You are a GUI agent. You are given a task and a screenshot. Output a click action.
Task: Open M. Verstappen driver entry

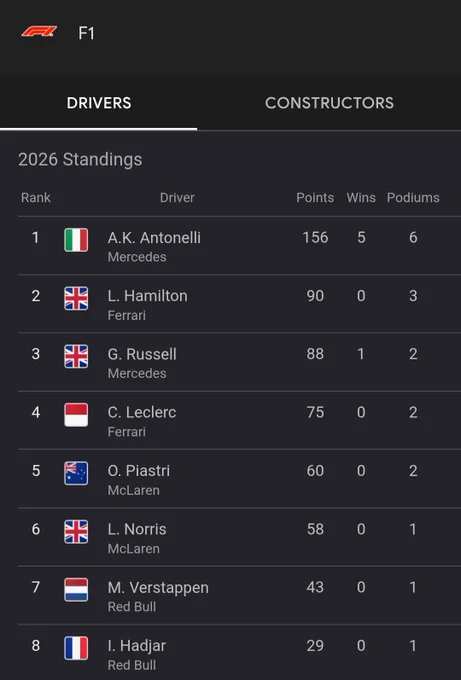[x=239, y=595]
